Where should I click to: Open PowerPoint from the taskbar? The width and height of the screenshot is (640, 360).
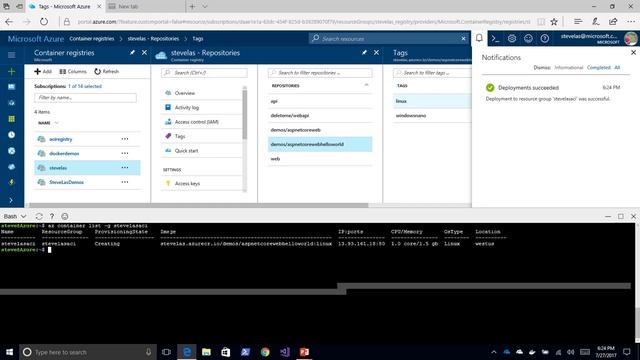[304, 352]
